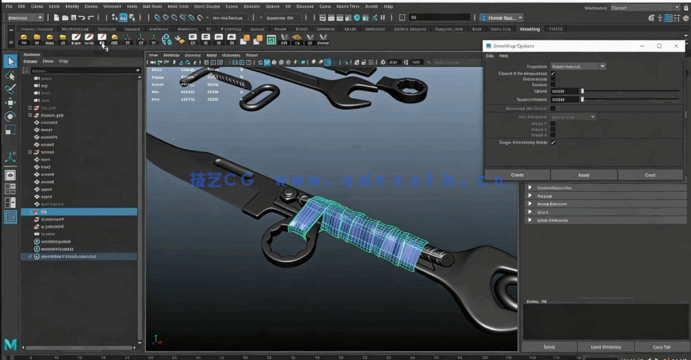This screenshot has height=360, width=691.
Task: Expand the first collapsed Attribute Editor section
Action: (x=530, y=188)
